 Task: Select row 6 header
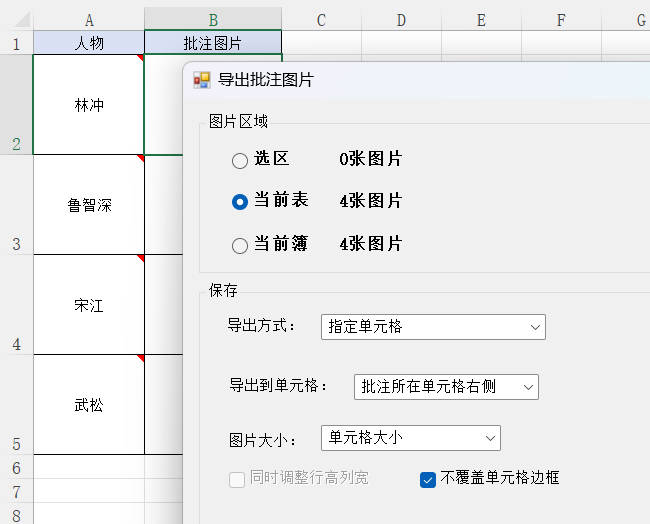point(16,467)
